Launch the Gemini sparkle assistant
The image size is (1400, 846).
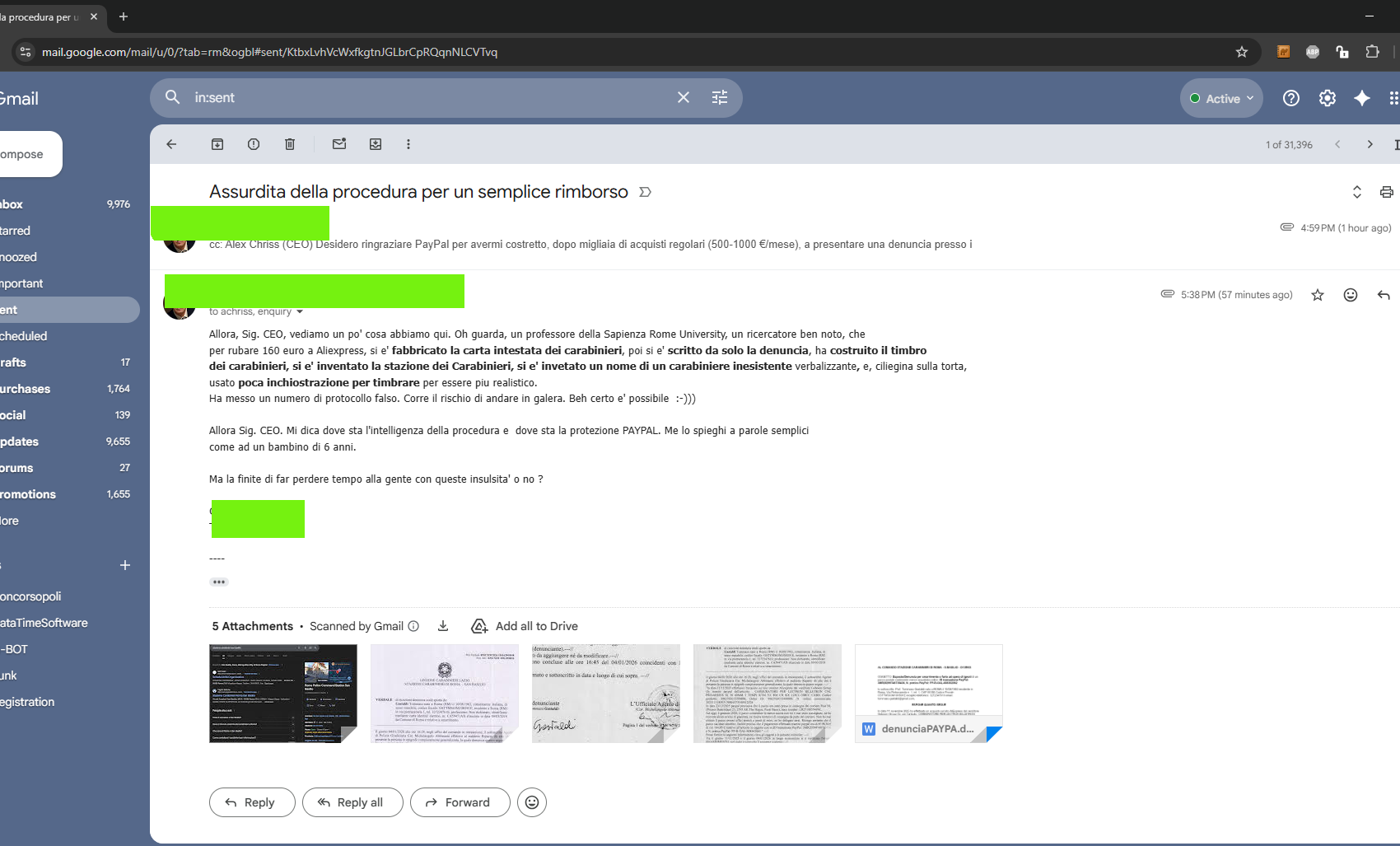(x=1362, y=98)
